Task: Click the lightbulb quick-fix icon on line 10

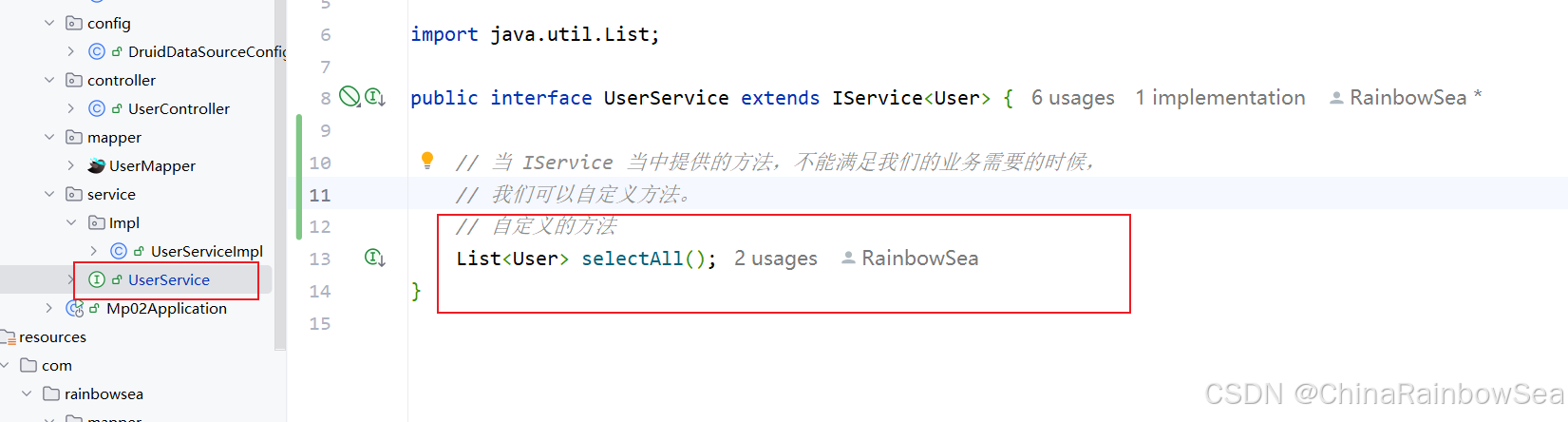Action: coord(427,160)
